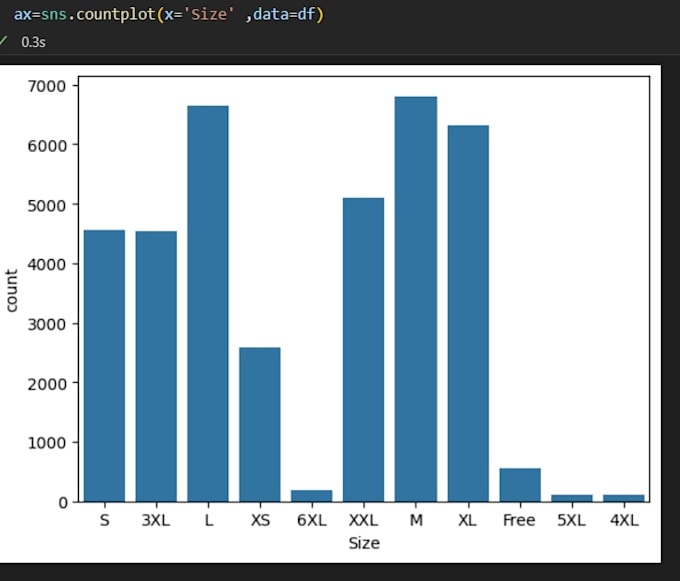The image size is (680, 581).
Task: Click the 3XL bar in the chart
Action: (x=156, y=366)
